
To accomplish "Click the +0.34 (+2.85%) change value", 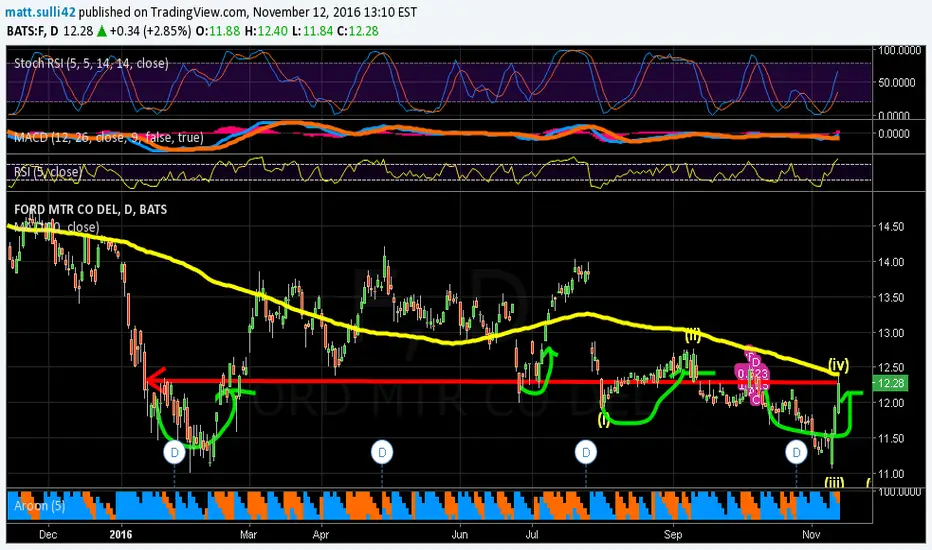I will 150,31.
